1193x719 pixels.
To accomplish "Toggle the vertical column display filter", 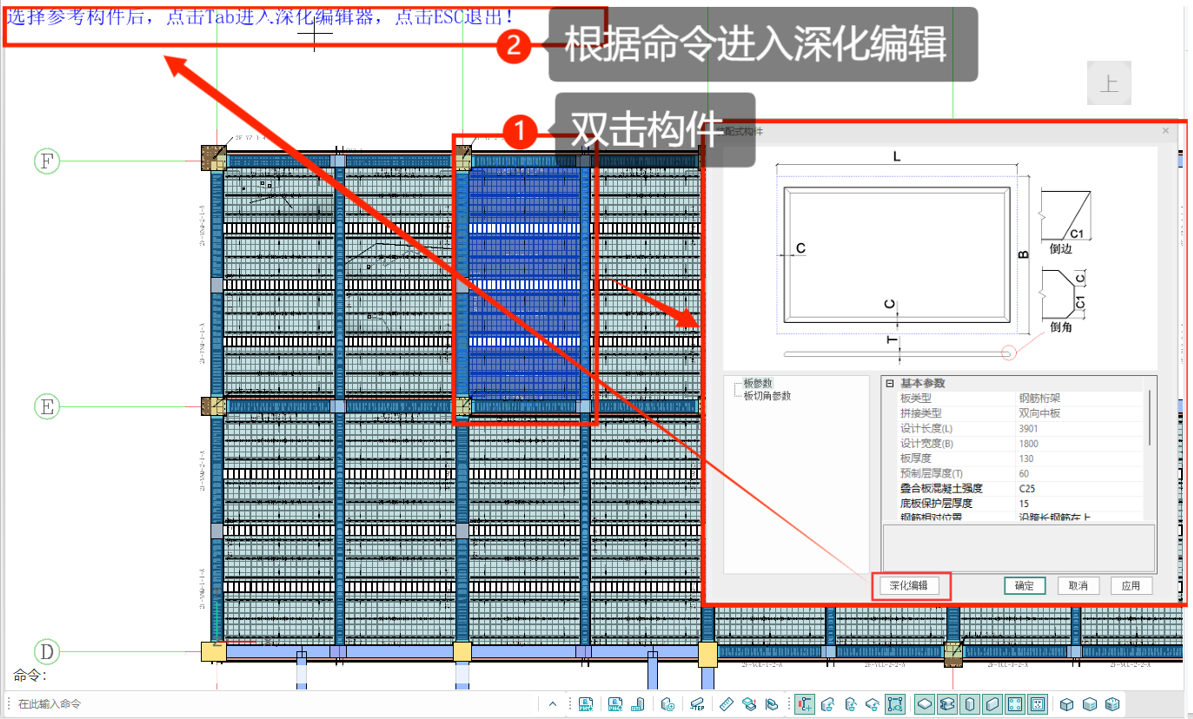I will coord(970,705).
